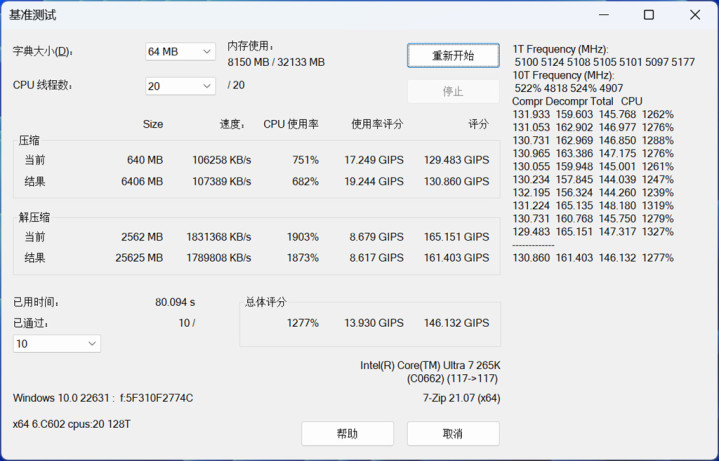
Task: Click the thread count chevron arrow
Action: coord(207,86)
